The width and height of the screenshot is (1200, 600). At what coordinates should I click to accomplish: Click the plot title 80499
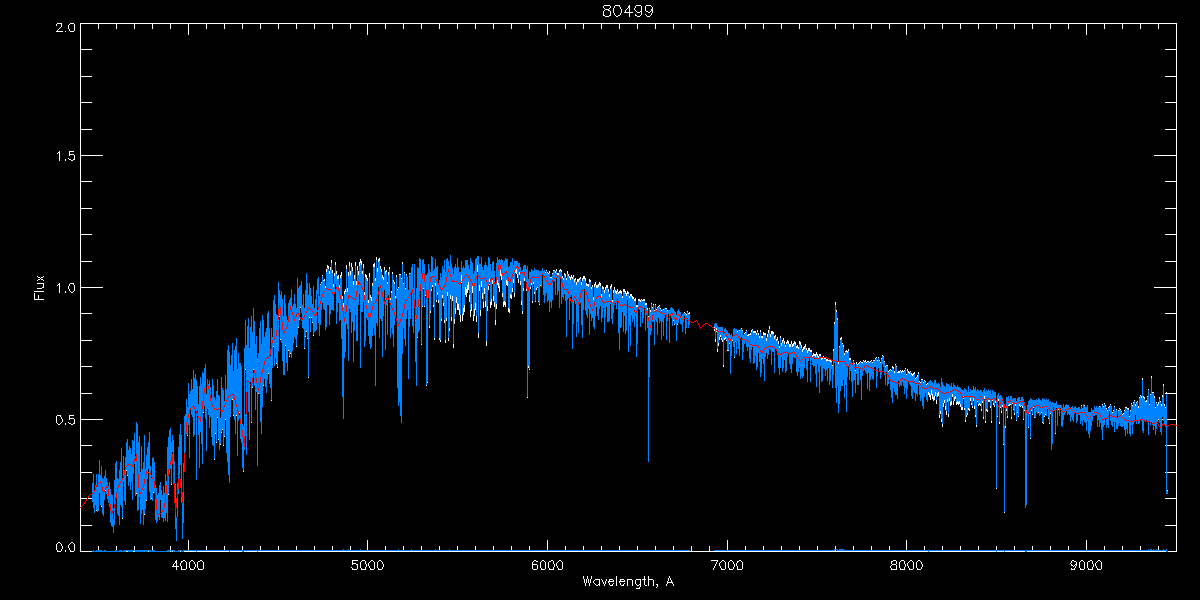click(x=628, y=11)
